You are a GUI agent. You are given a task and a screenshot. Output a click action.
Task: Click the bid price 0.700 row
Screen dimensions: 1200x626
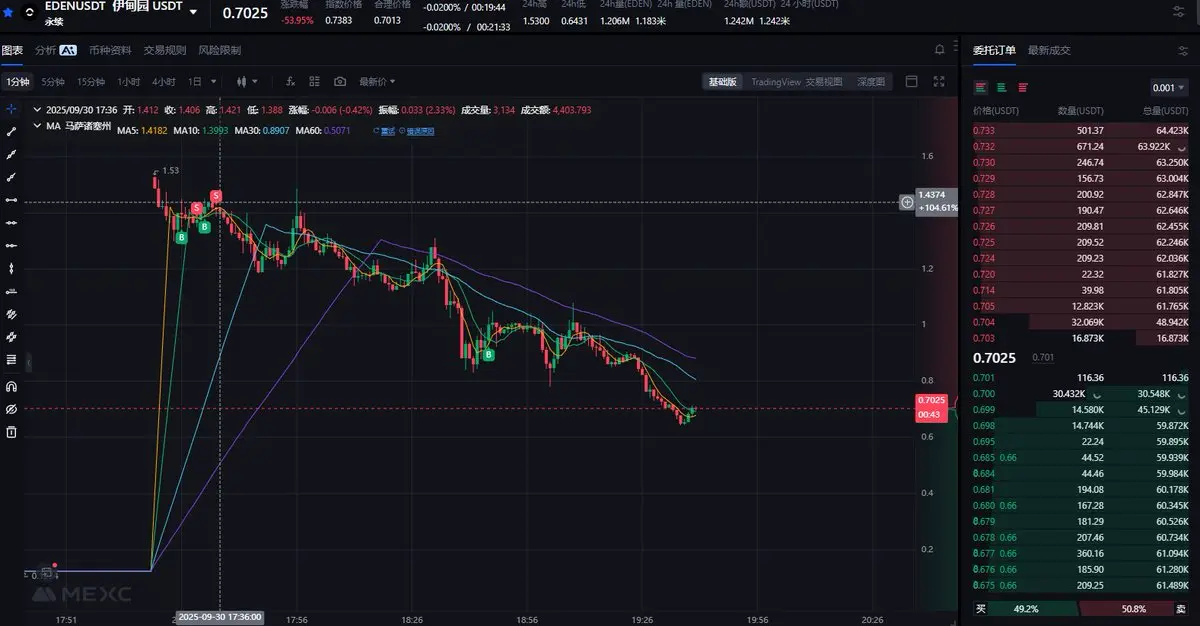tap(1082, 394)
